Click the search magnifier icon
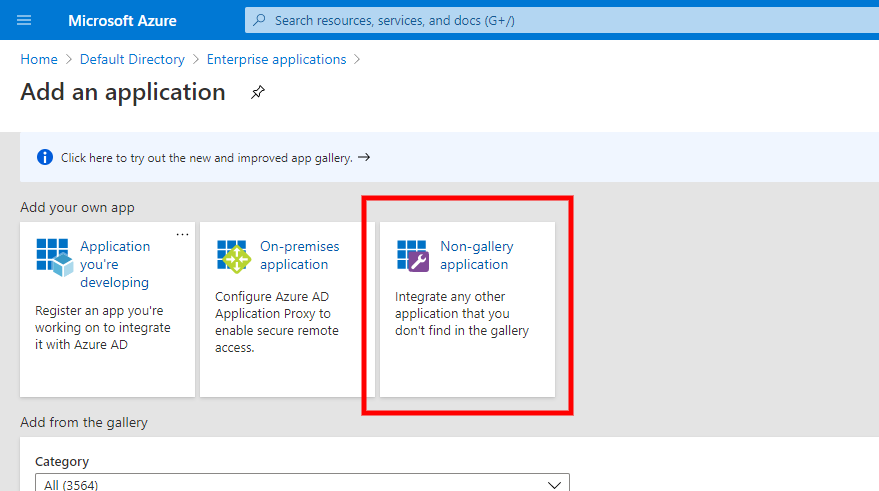879x491 pixels. click(x=259, y=20)
